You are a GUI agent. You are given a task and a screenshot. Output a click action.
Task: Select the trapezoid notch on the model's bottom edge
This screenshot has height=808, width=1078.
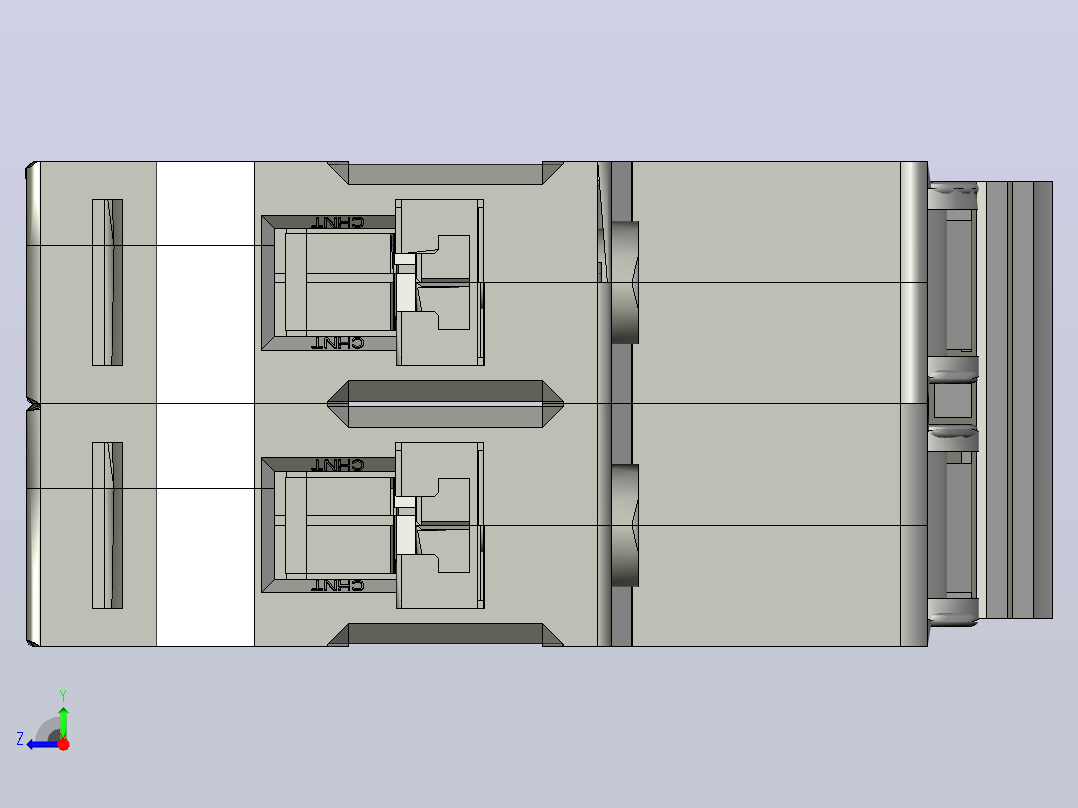(x=446, y=635)
